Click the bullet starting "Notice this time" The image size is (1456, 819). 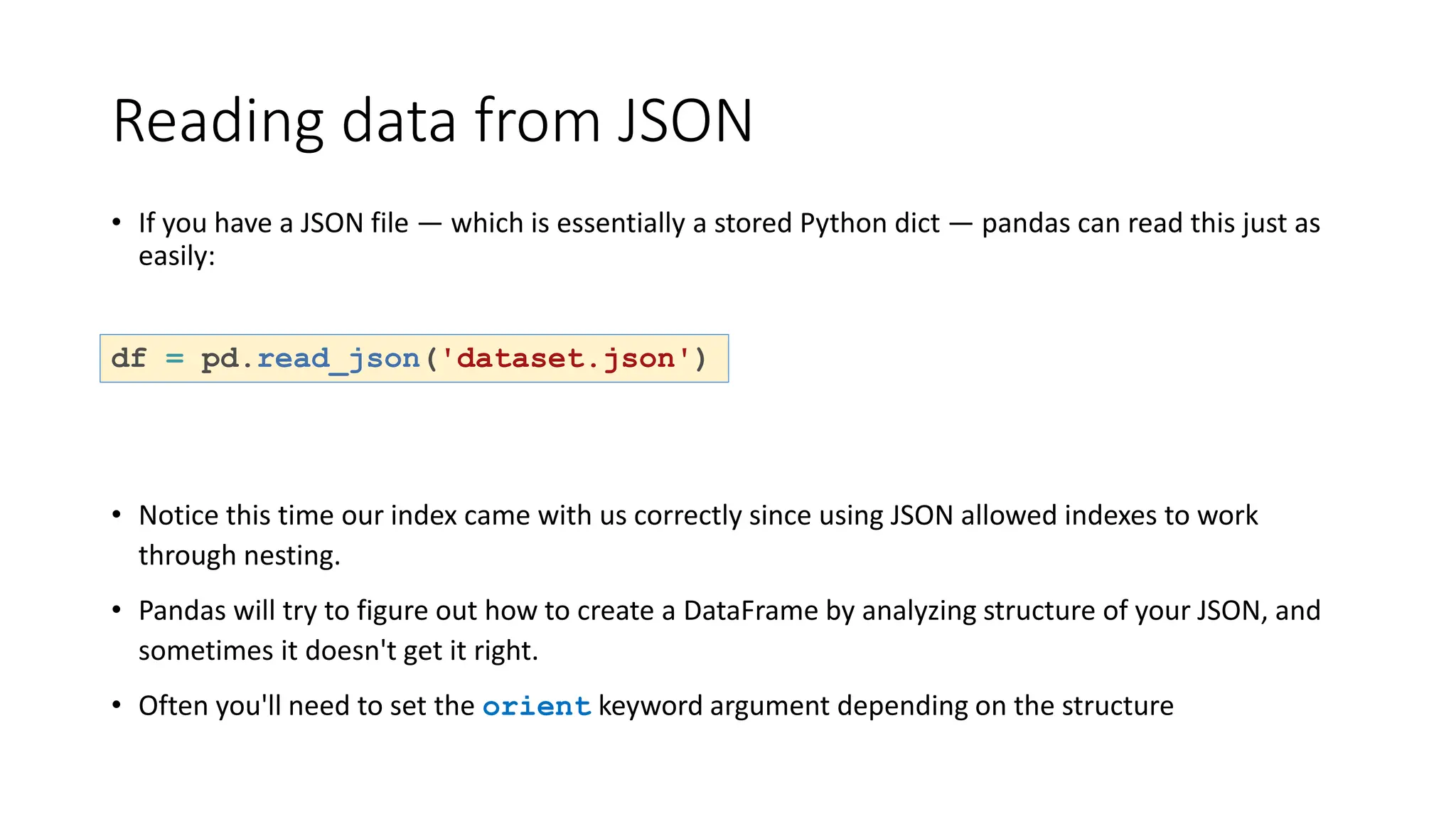[x=697, y=515]
